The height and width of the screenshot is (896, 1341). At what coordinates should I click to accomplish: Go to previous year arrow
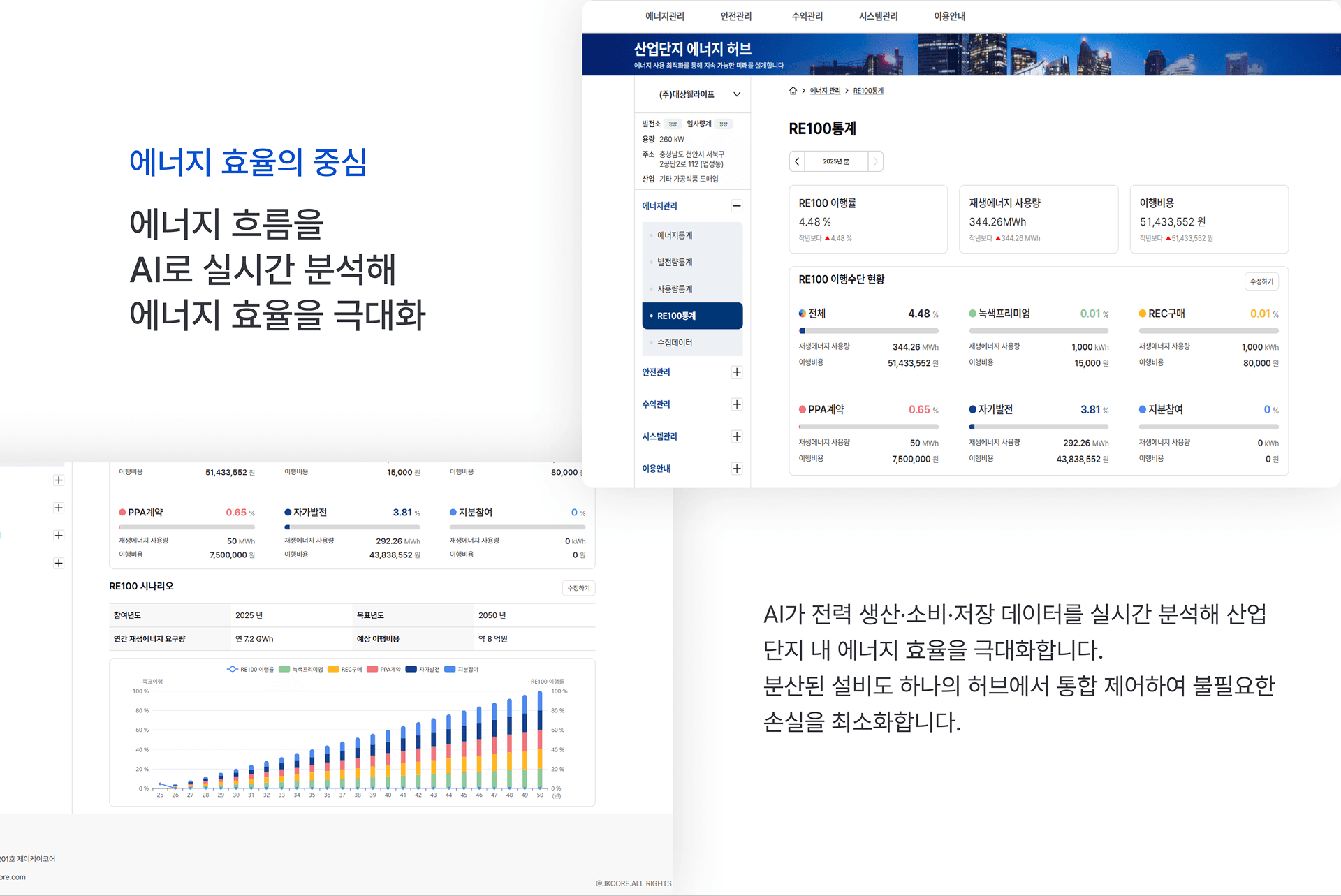(x=797, y=161)
